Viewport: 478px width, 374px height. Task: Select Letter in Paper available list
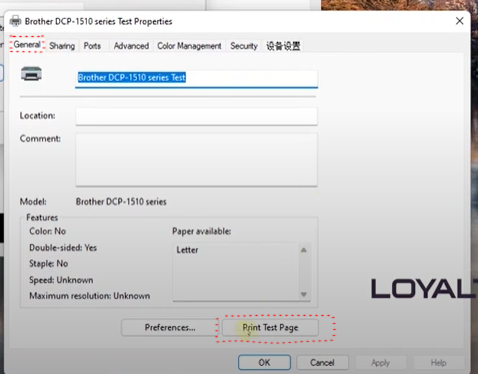click(x=187, y=250)
